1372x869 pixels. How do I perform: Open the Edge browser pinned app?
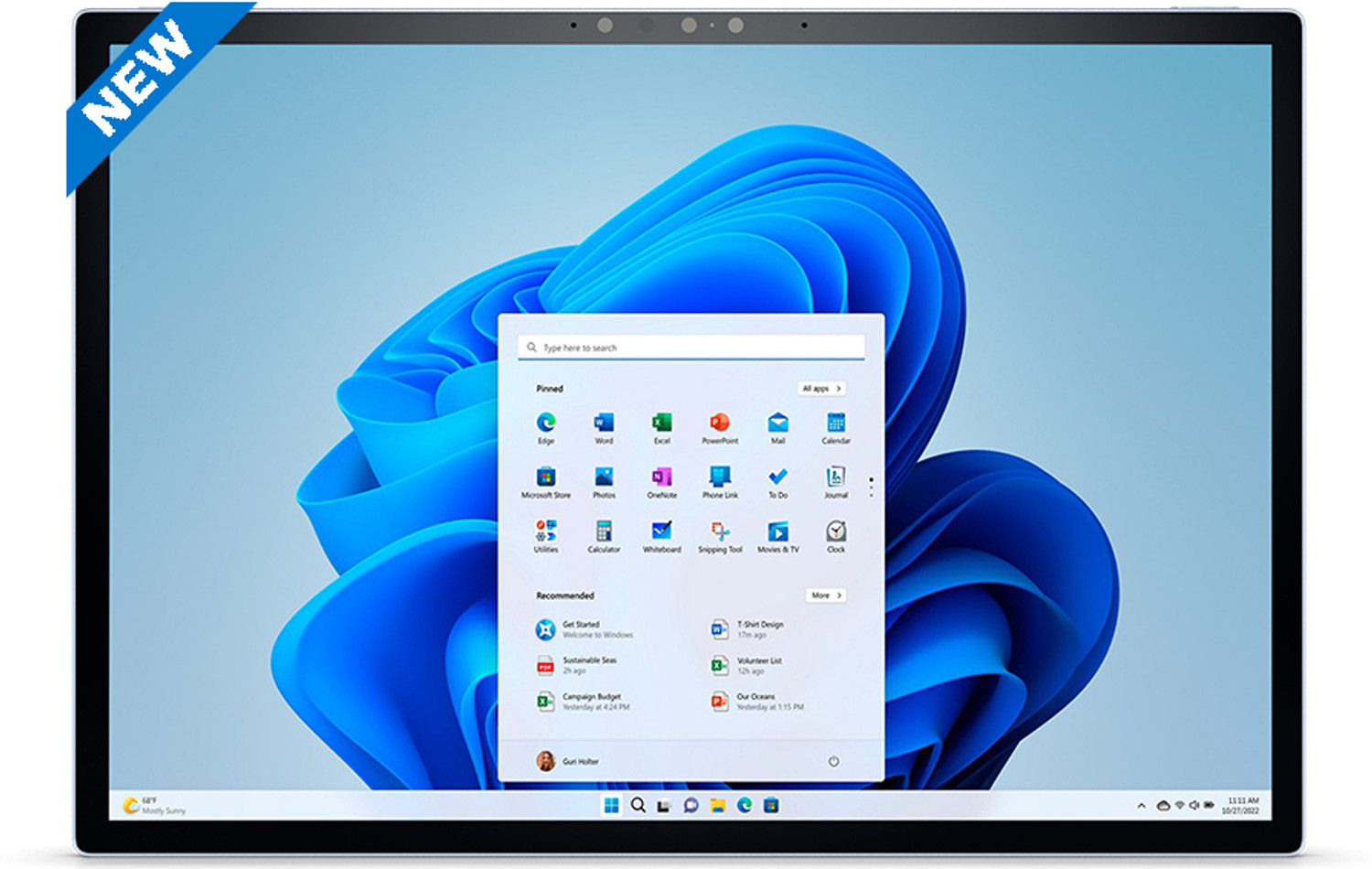pos(546,424)
